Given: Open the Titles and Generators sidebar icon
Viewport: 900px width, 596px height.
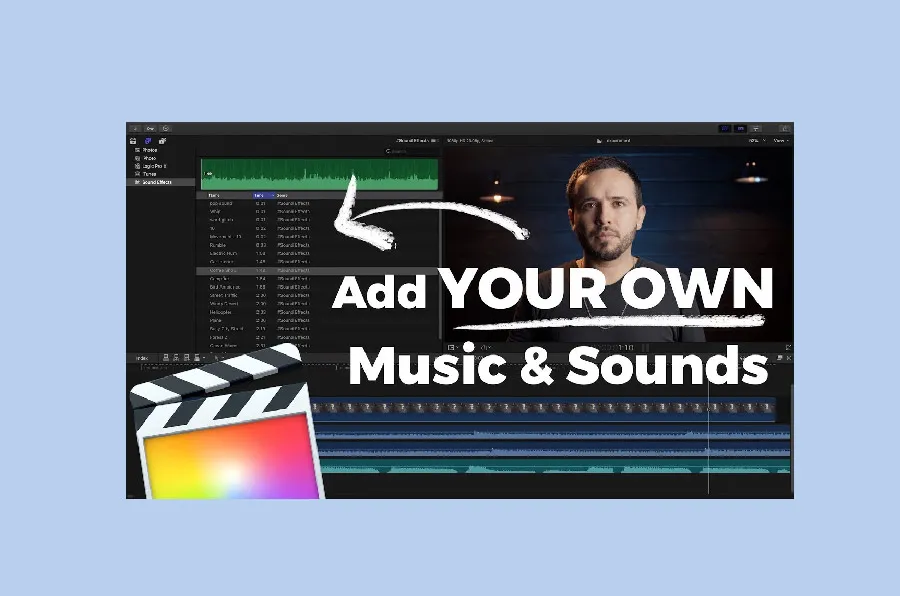Looking at the screenshot, I should (162, 141).
